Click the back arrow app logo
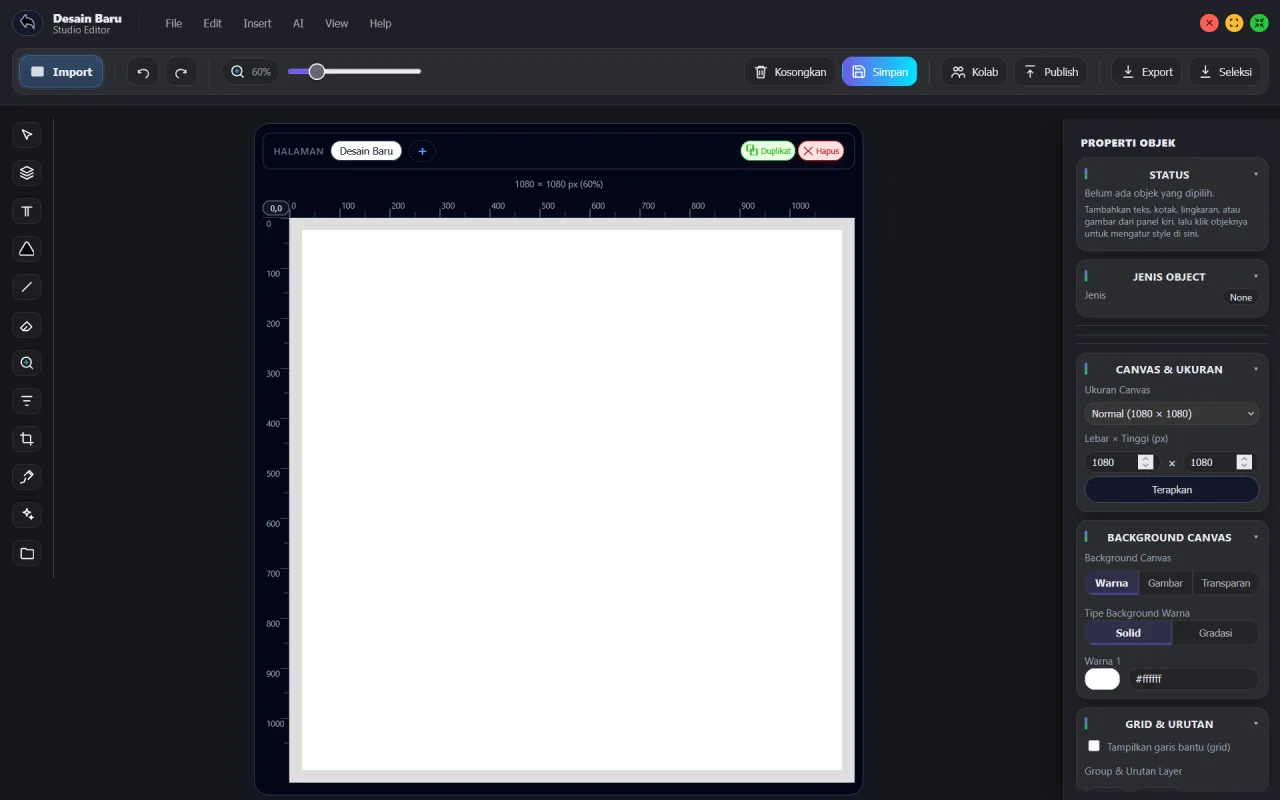Screen dimensions: 1280x800 [x=28, y=22]
